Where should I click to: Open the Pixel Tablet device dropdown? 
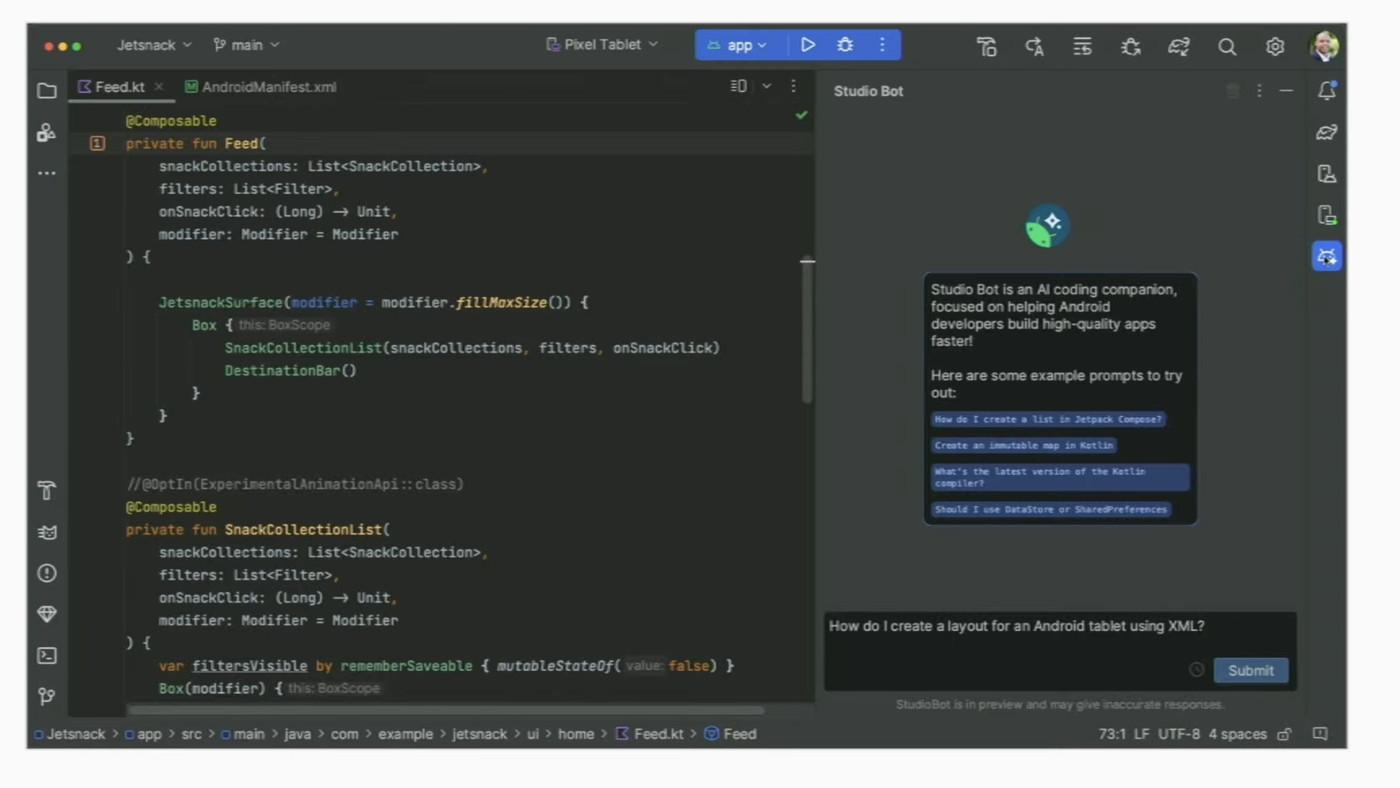(600, 44)
